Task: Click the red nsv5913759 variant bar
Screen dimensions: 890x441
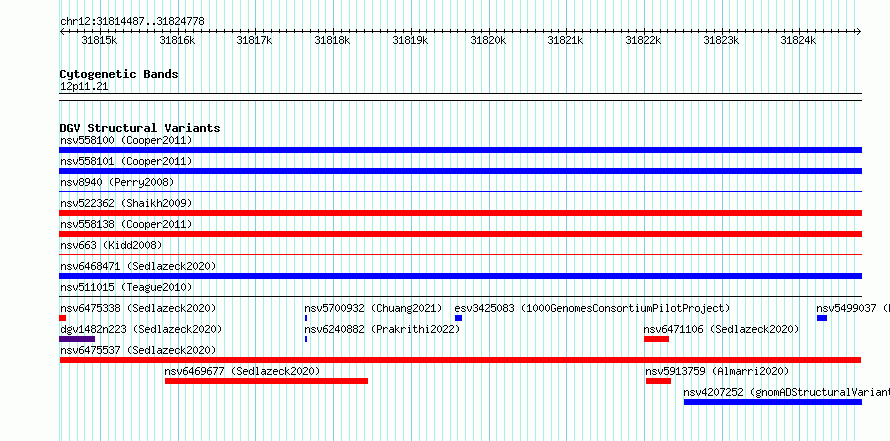Action: pos(658,381)
